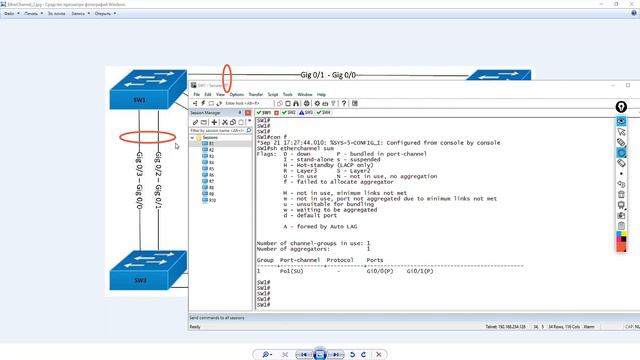Click the link icon in Session Manager toolbar
This screenshot has width=640, height=360.
coord(196,122)
